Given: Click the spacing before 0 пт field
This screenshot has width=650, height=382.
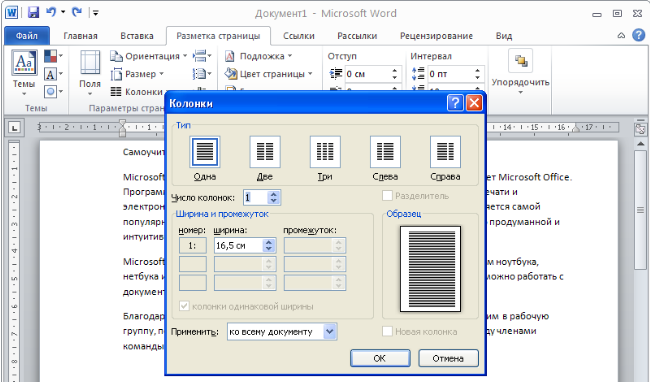Looking at the screenshot, I should coord(450,74).
